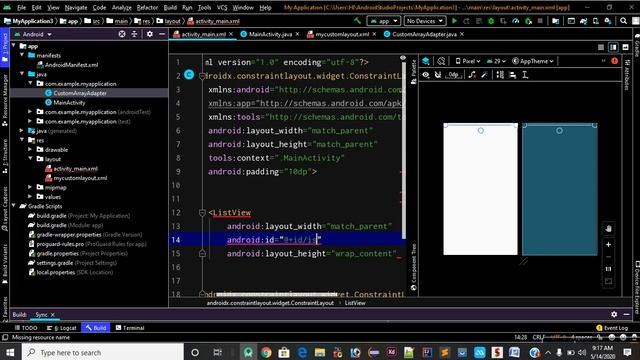Click Infer Constraints wand icon
640x360 pixels.
[484, 75]
